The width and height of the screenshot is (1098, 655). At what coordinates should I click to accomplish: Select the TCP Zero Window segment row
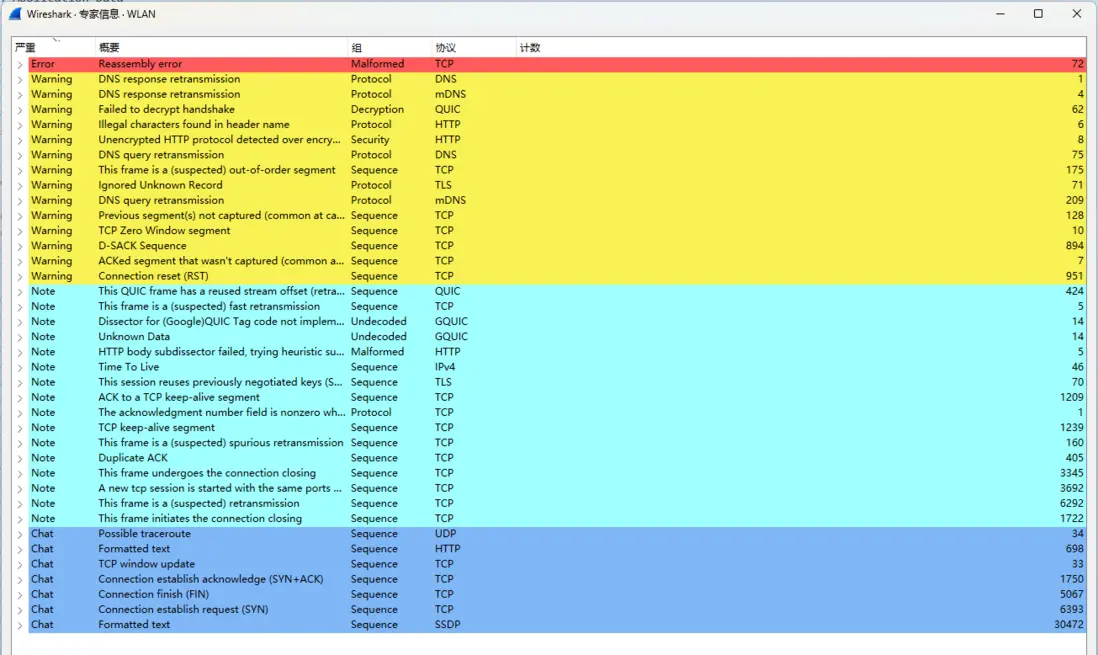pos(557,230)
